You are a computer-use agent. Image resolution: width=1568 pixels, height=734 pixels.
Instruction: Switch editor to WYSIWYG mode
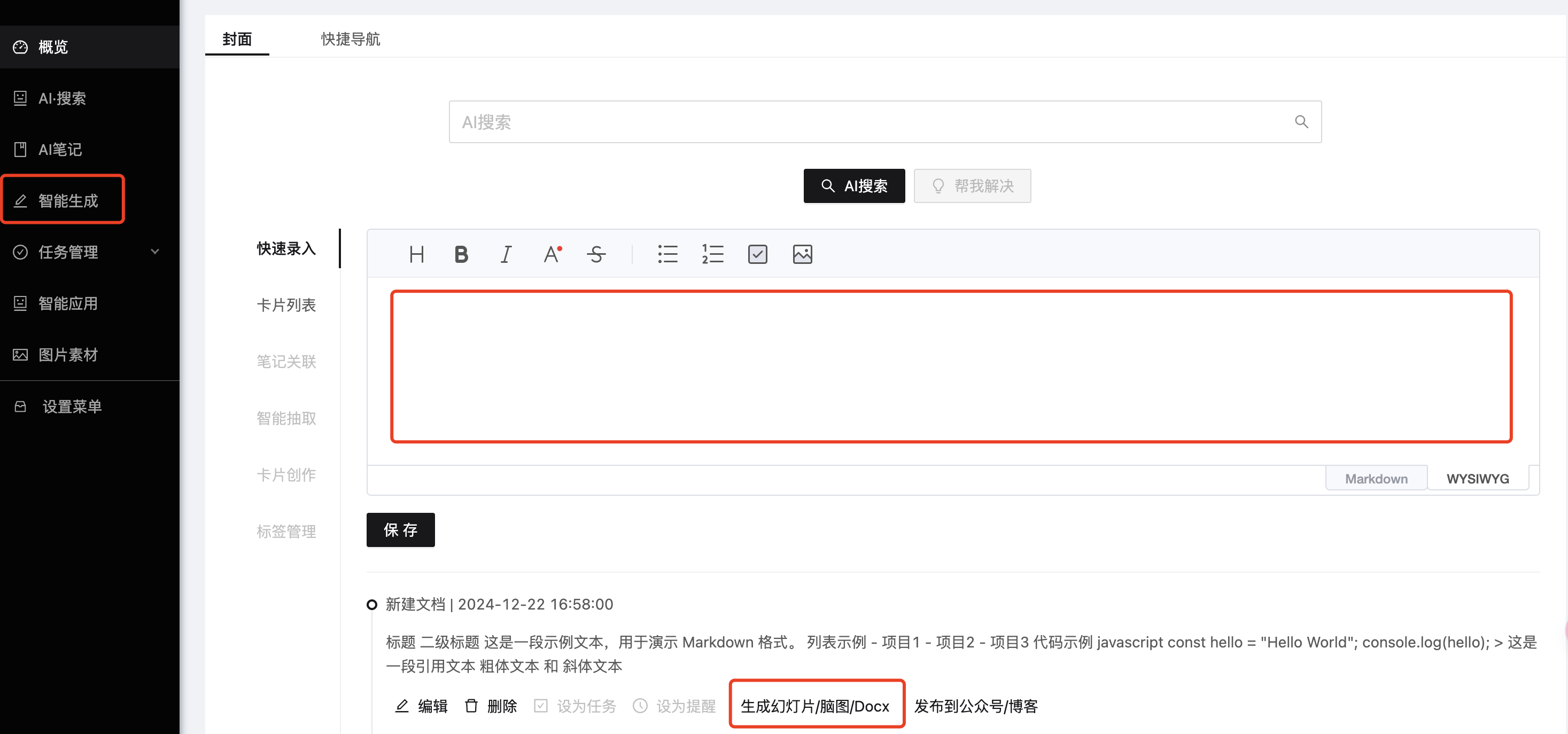point(1477,478)
